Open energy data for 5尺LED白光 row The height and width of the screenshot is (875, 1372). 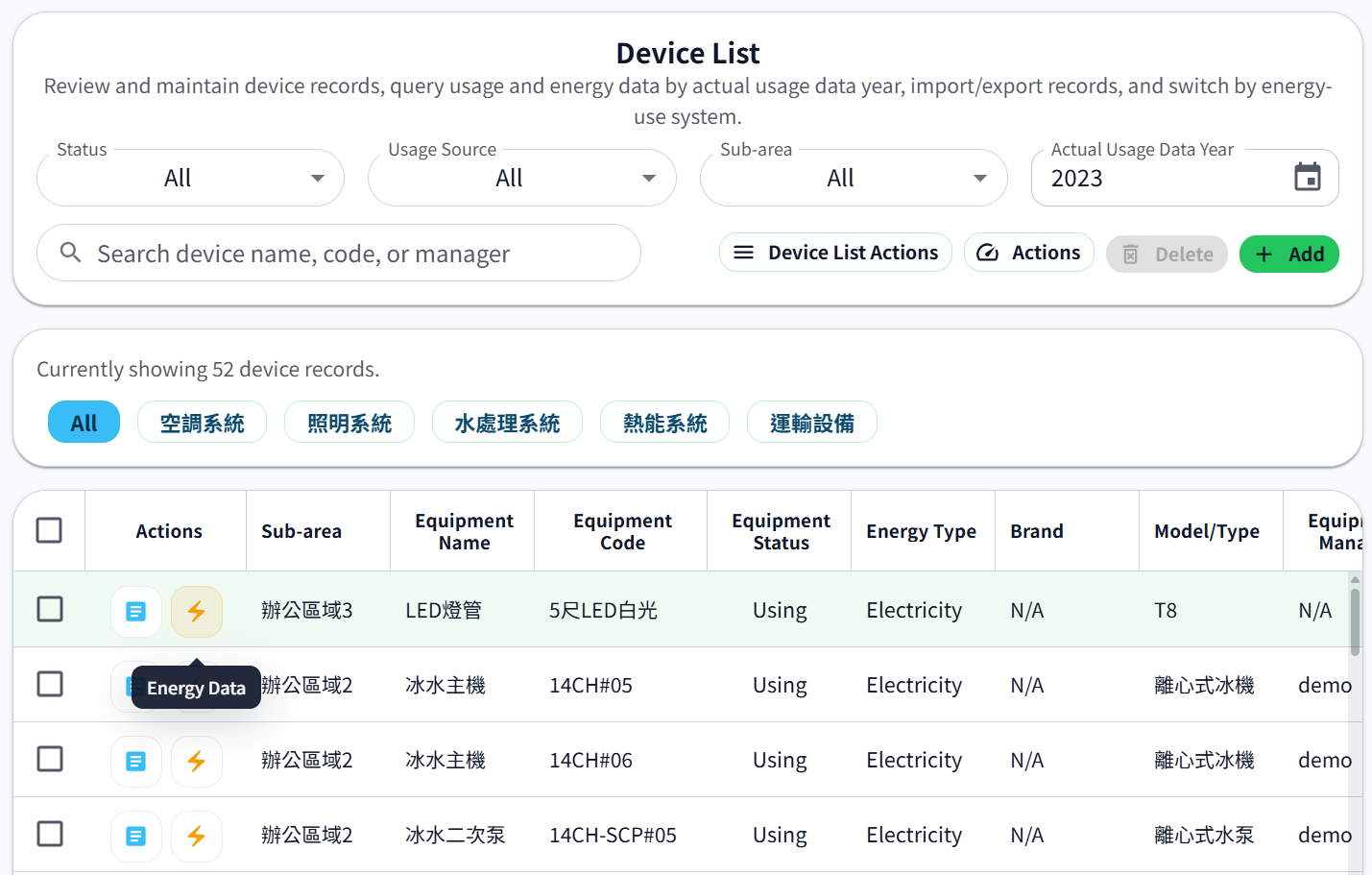(x=197, y=611)
